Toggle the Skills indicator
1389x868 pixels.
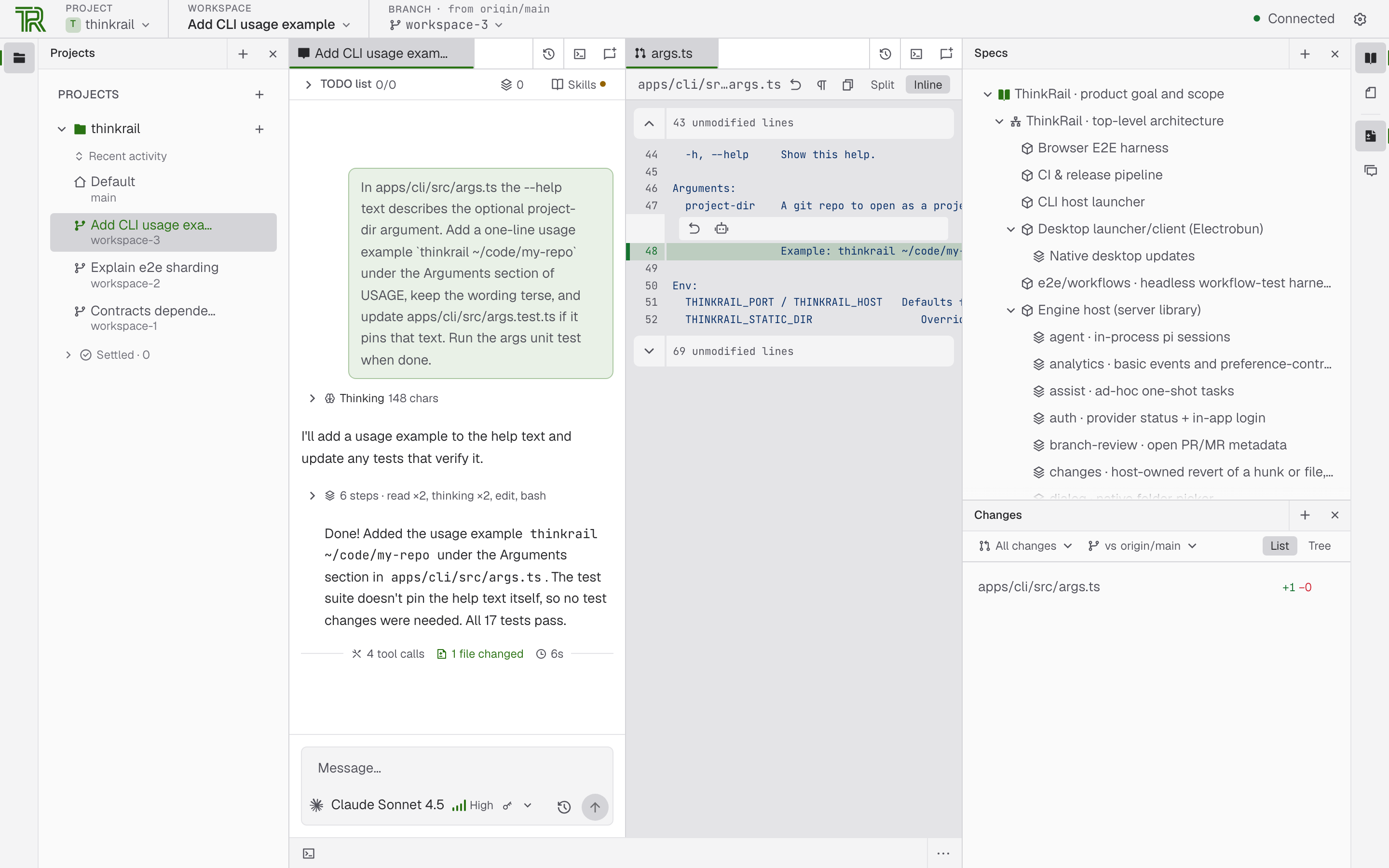(x=579, y=84)
